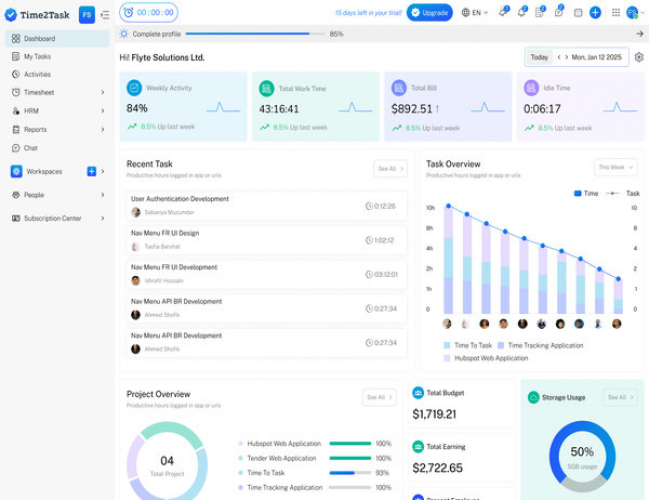Open the profile dropdown arrow beside avatar

pos(643,13)
